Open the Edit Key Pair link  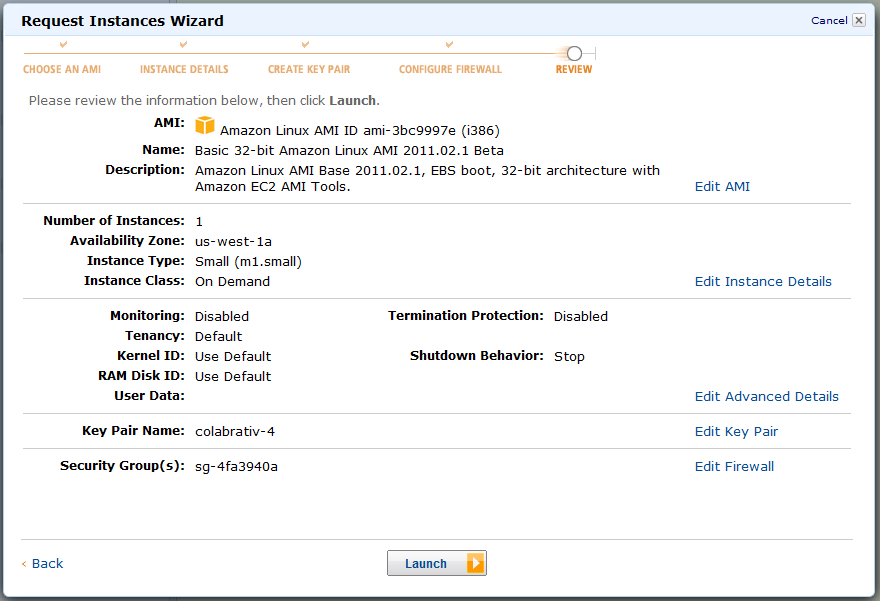click(736, 432)
